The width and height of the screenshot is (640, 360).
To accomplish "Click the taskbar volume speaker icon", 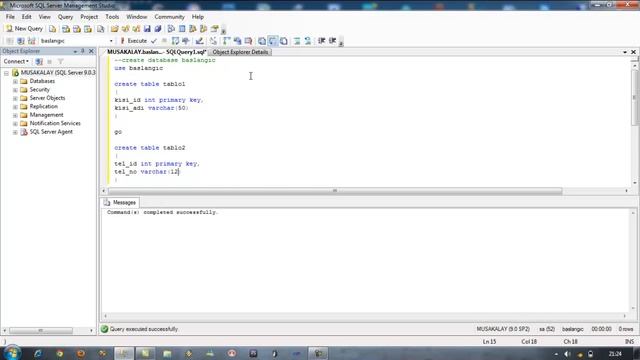I will pyautogui.click(x=567, y=354).
